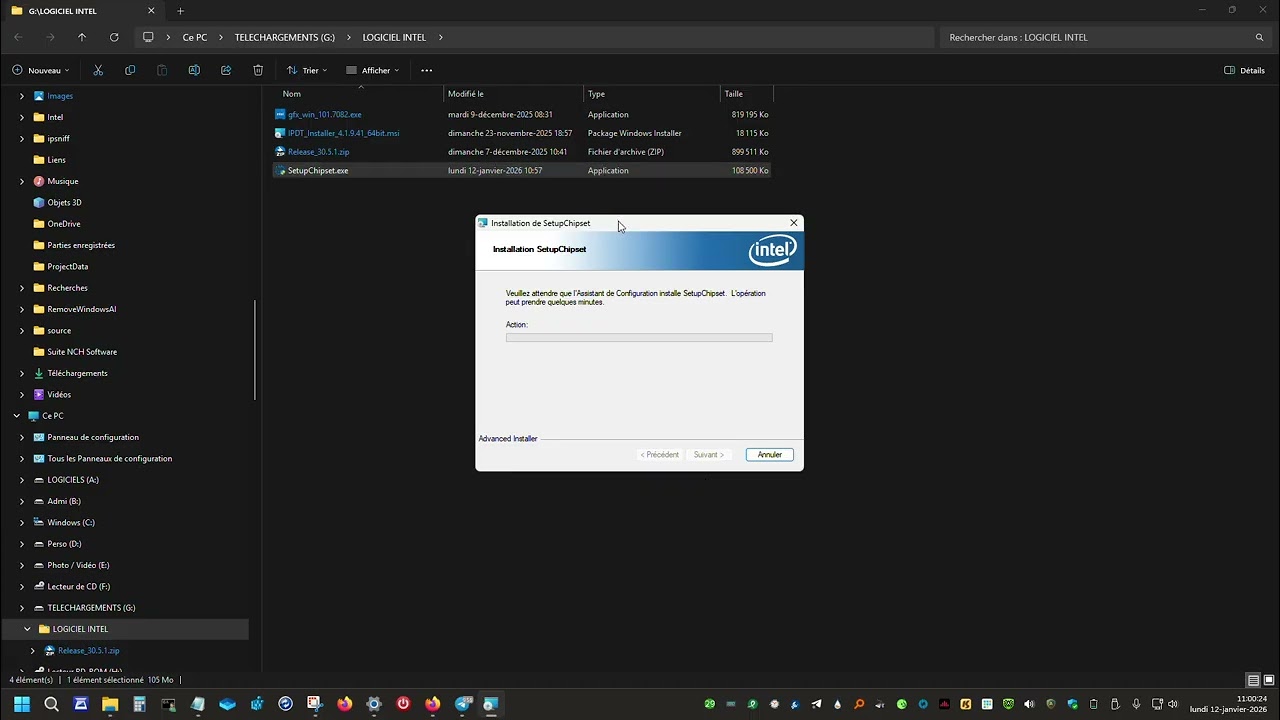Viewport: 1280px width, 720px height.
Task: Click the Delete trash icon in toolbar
Action: tap(258, 70)
